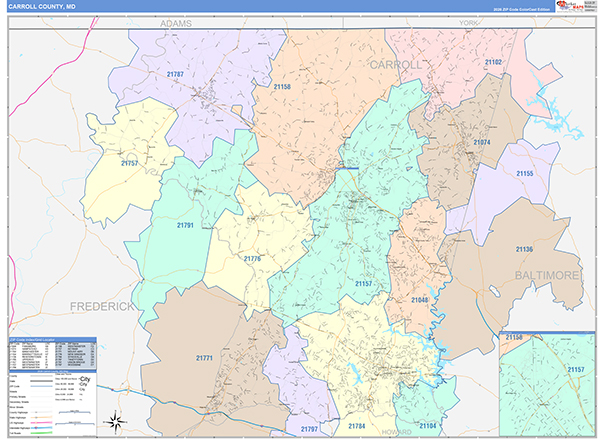Click the YORK county label

pyautogui.click(x=468, y=23)
